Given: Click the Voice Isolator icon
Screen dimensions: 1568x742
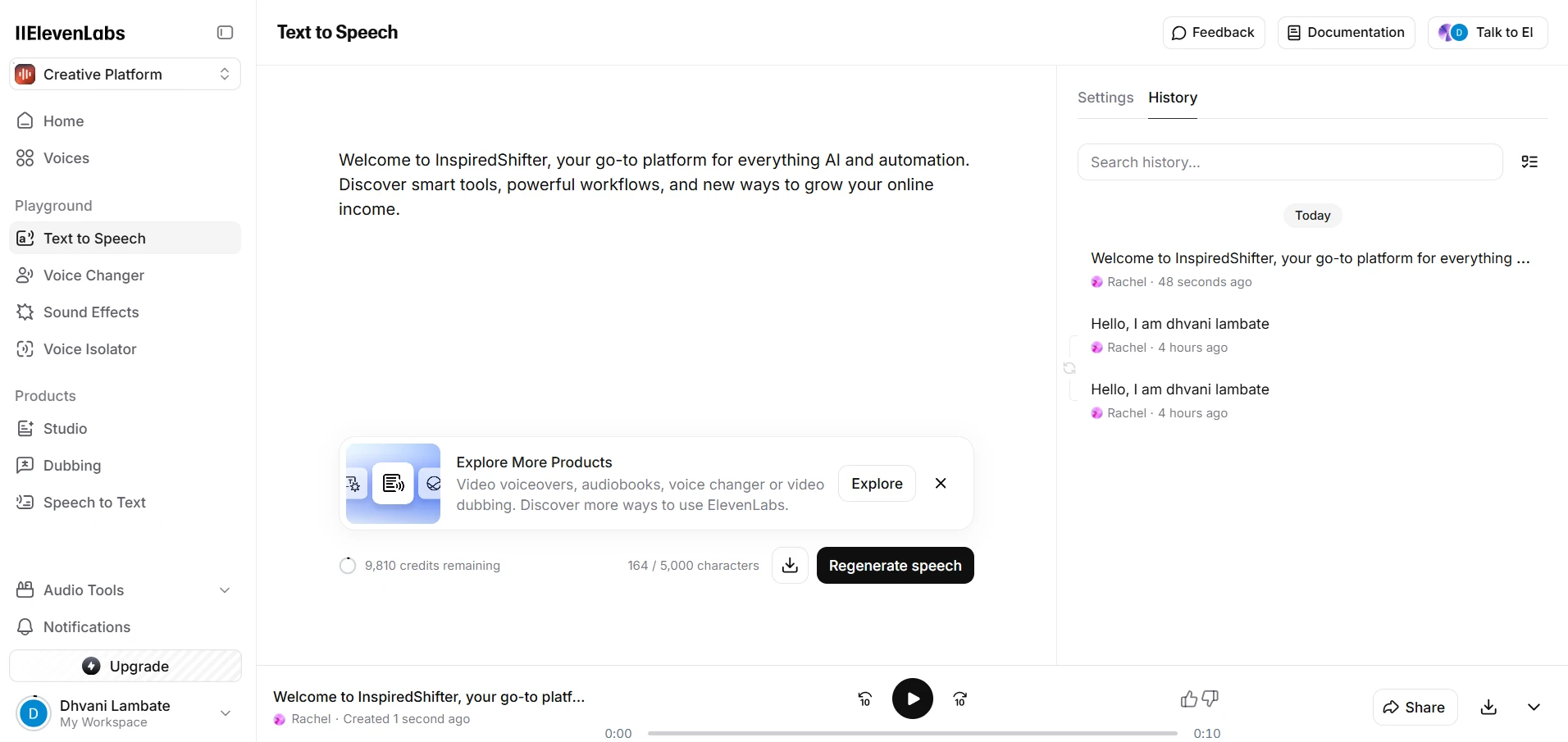Looking at the screenshot, I should click(x=25, y=348).
